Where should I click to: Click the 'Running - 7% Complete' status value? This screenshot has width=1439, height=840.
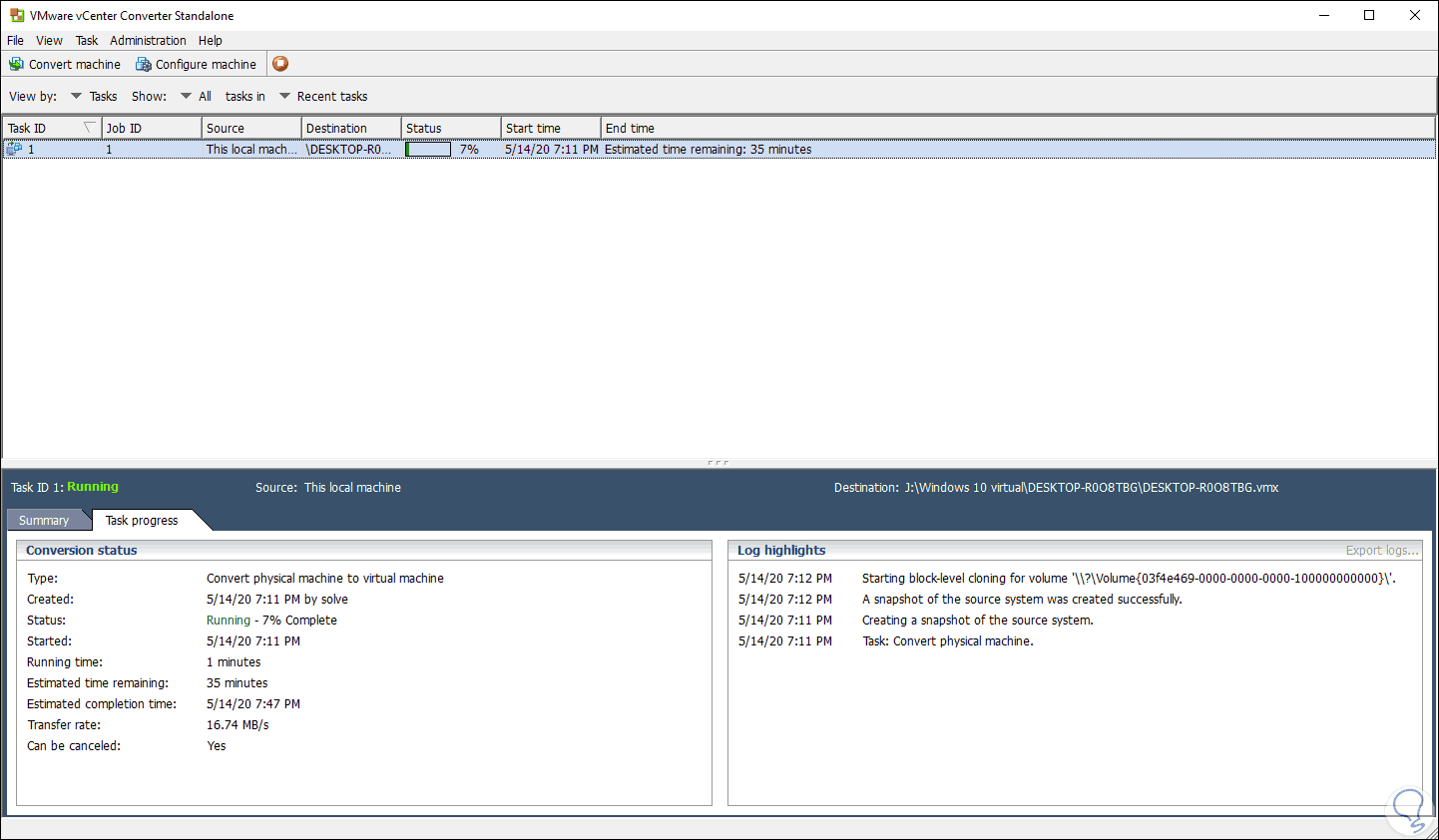click(271, 621)
